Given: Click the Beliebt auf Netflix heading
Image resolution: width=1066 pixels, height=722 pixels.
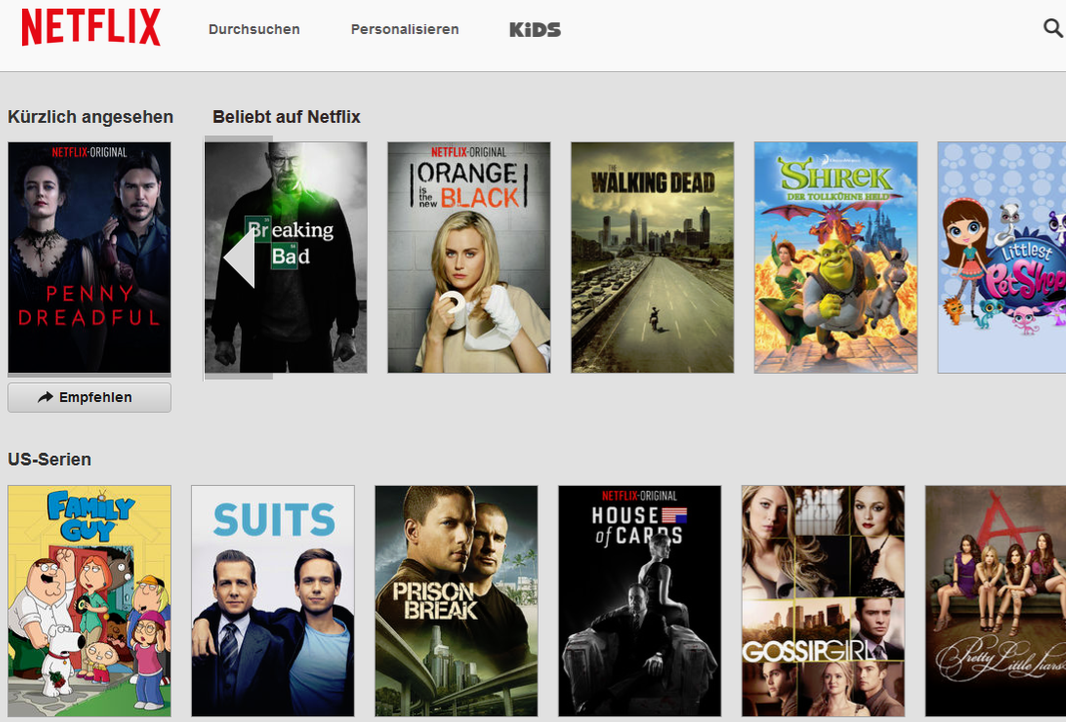Looking at the screenshot, I should 286,117.
